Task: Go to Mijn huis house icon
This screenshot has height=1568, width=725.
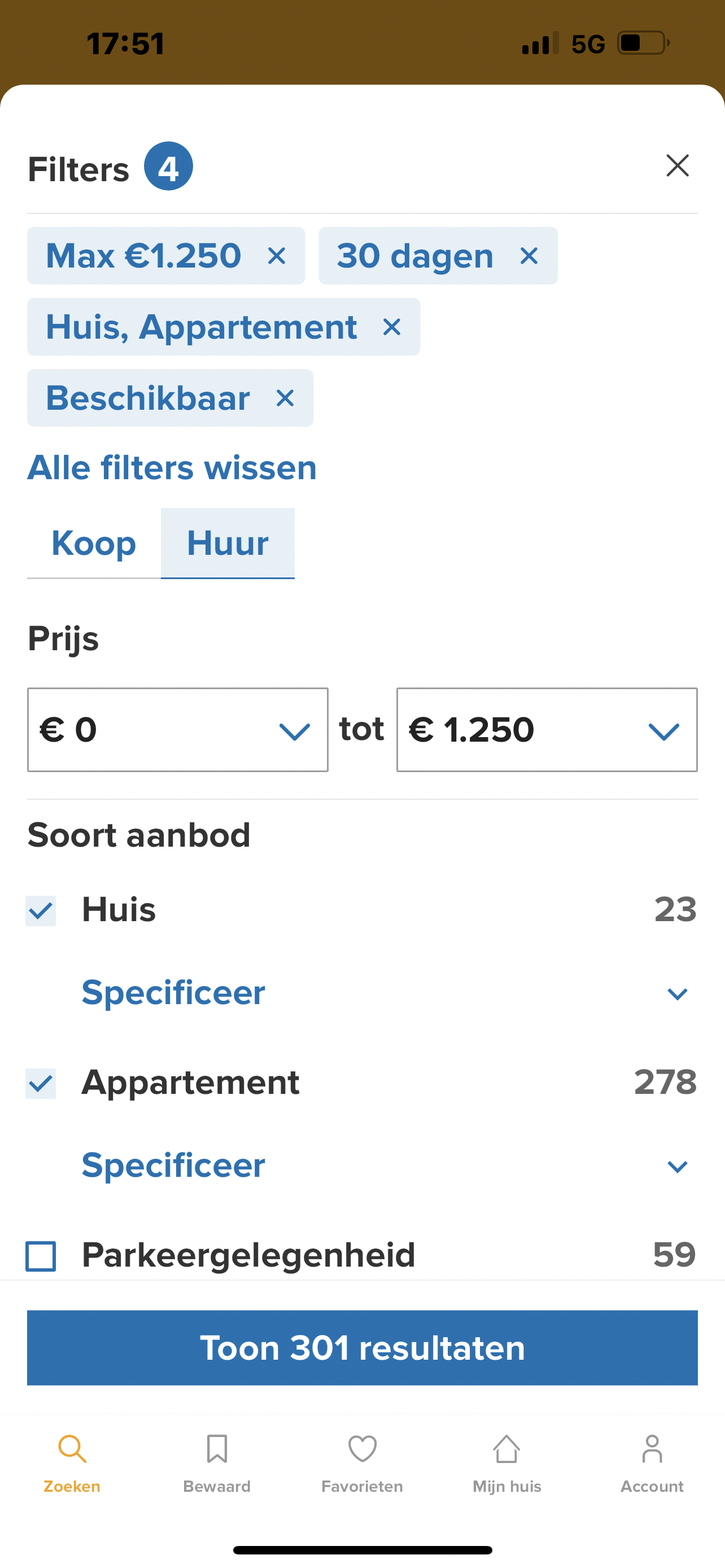Action: [506, 1449]
